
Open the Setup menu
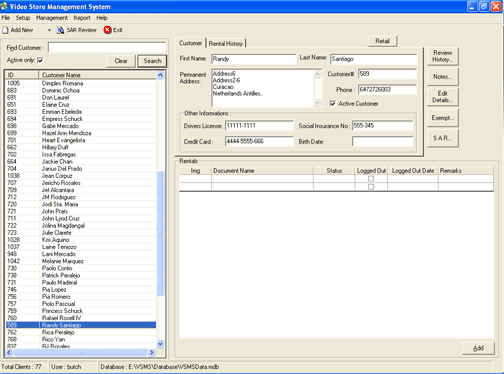23,18
